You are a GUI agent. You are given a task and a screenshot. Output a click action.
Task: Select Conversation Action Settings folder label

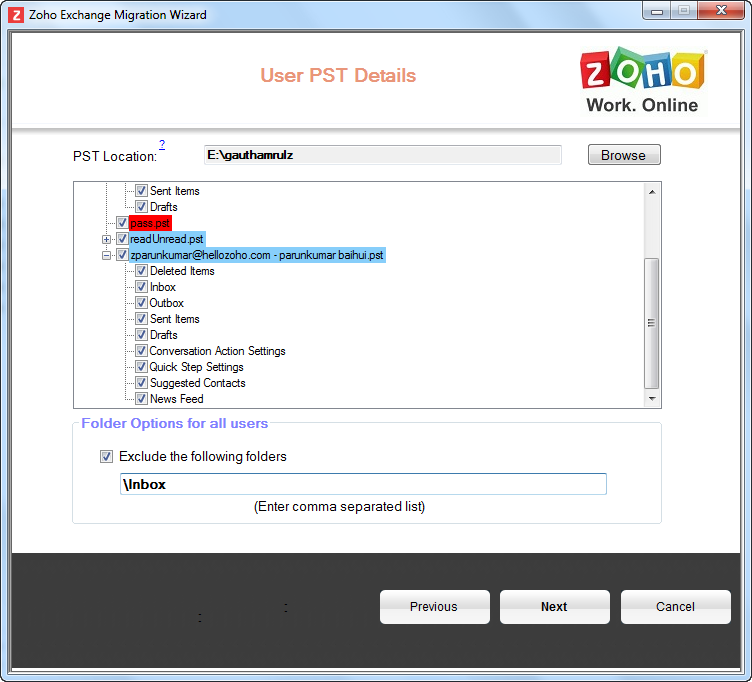217,351
